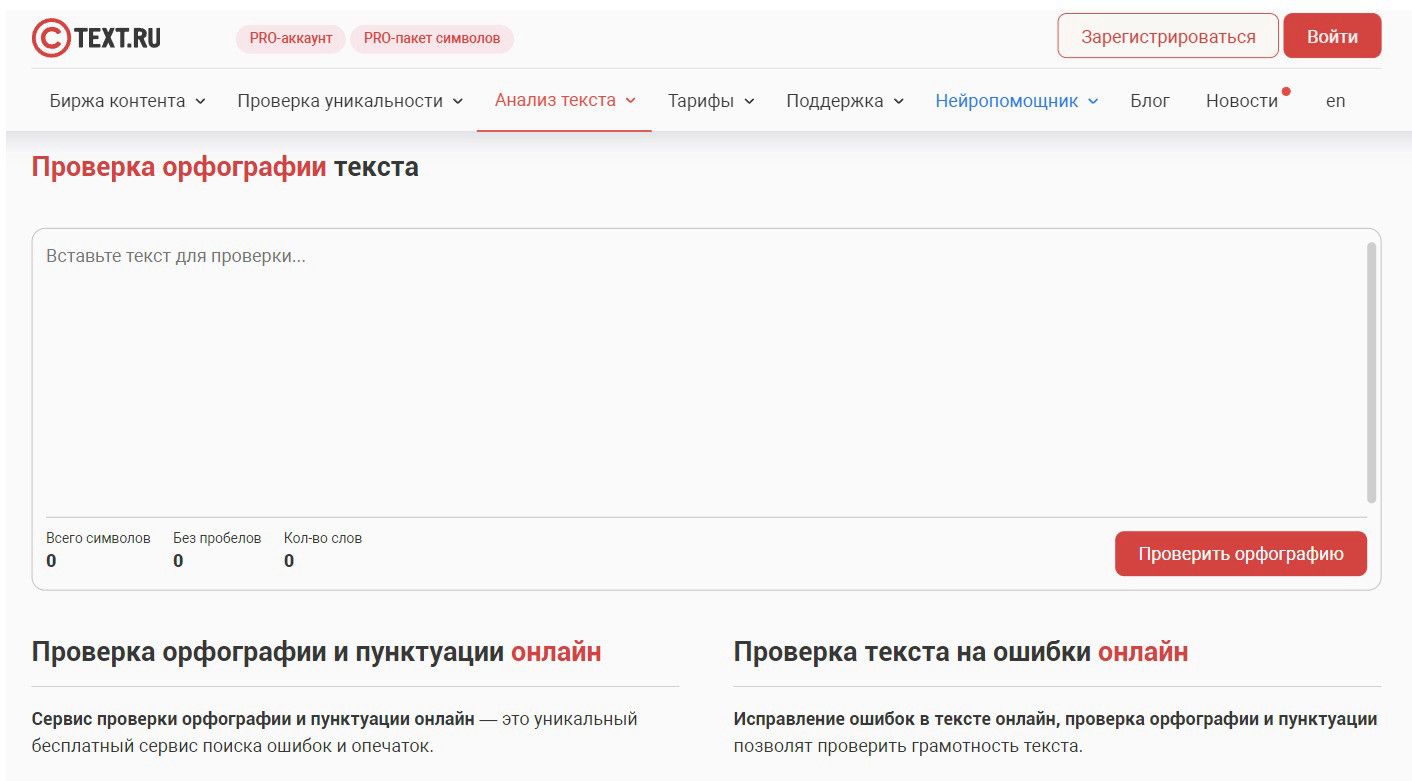
Task: Go to the Блог page
Action: tap(1150, 101)
